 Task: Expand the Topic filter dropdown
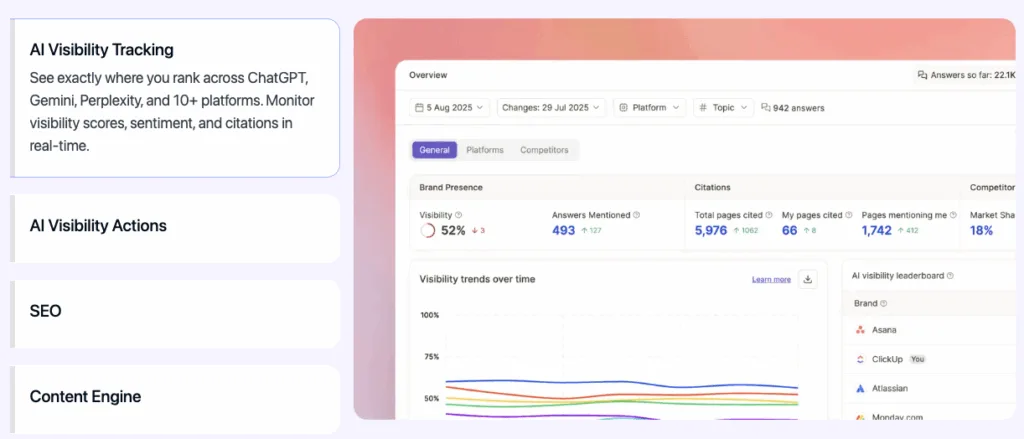[723, 107]
